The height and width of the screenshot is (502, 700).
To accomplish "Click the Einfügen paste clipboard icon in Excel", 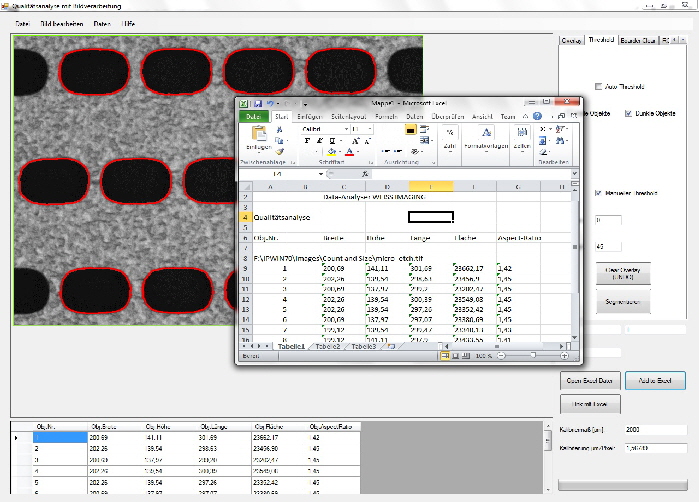I will click(x=259, y=133).
